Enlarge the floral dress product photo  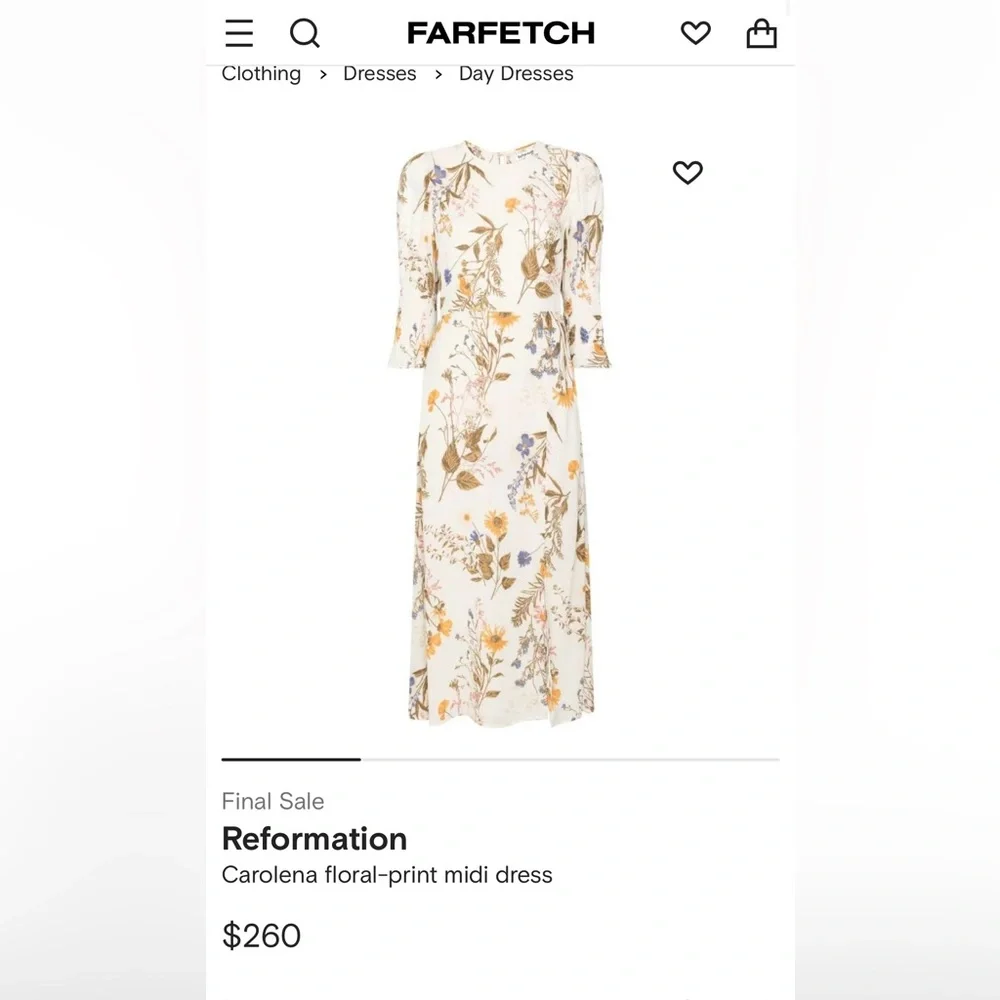pyautogui.click(x=500, y=430)
